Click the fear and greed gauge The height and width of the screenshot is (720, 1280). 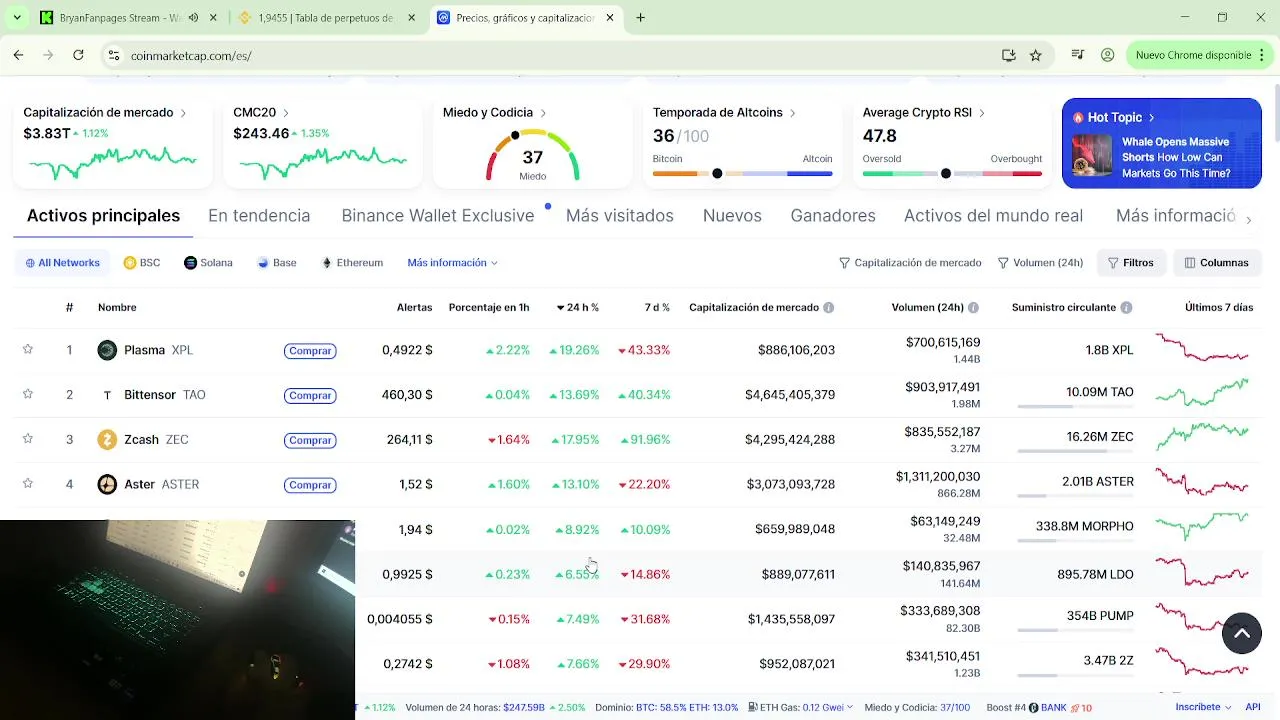(532, 154)
